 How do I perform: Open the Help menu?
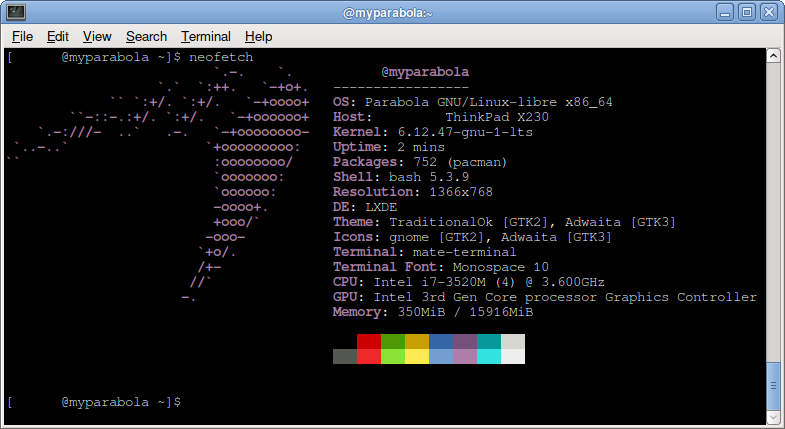(258, 37)
